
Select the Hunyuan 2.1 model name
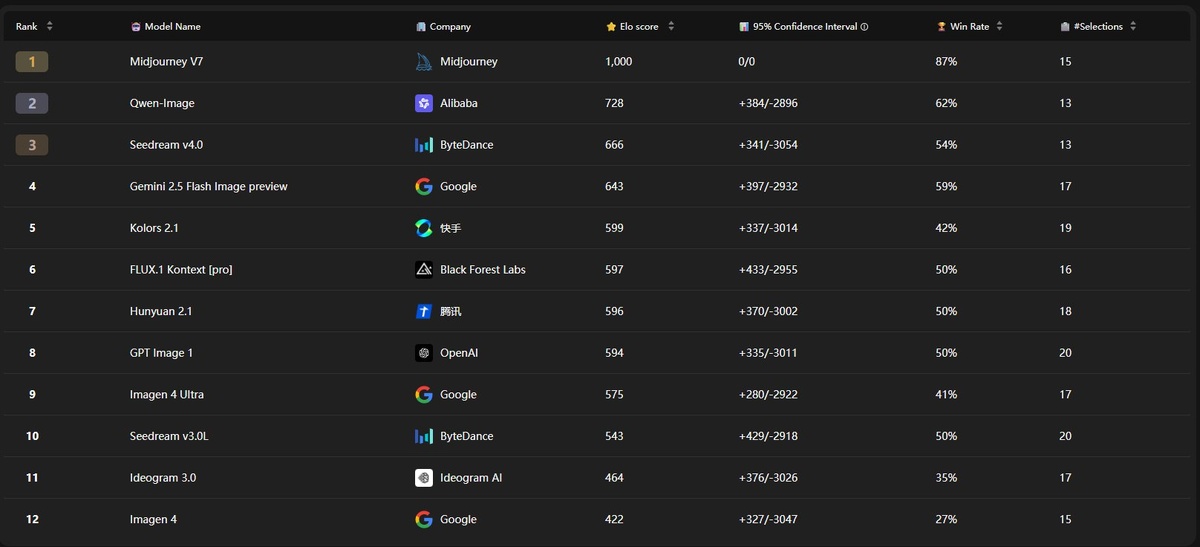coord(161,311)
